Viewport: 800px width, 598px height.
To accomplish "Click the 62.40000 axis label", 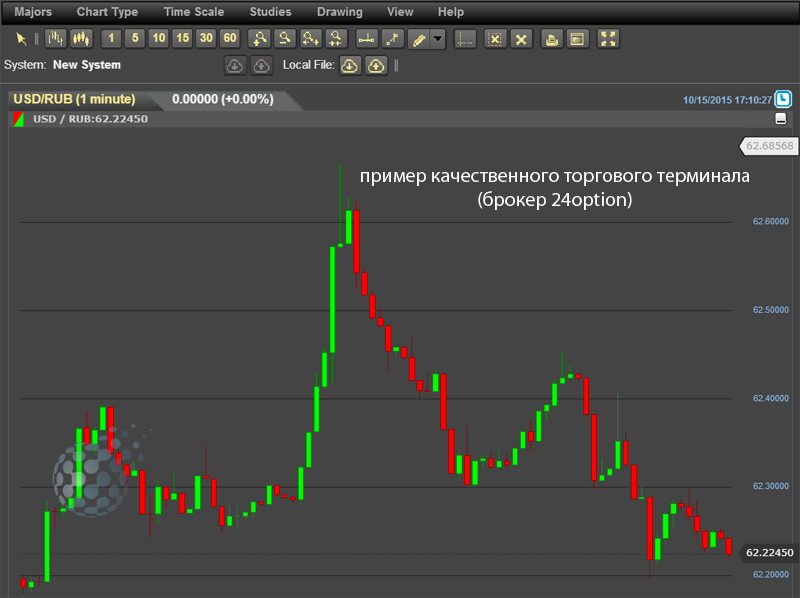I will coord(770,398).
